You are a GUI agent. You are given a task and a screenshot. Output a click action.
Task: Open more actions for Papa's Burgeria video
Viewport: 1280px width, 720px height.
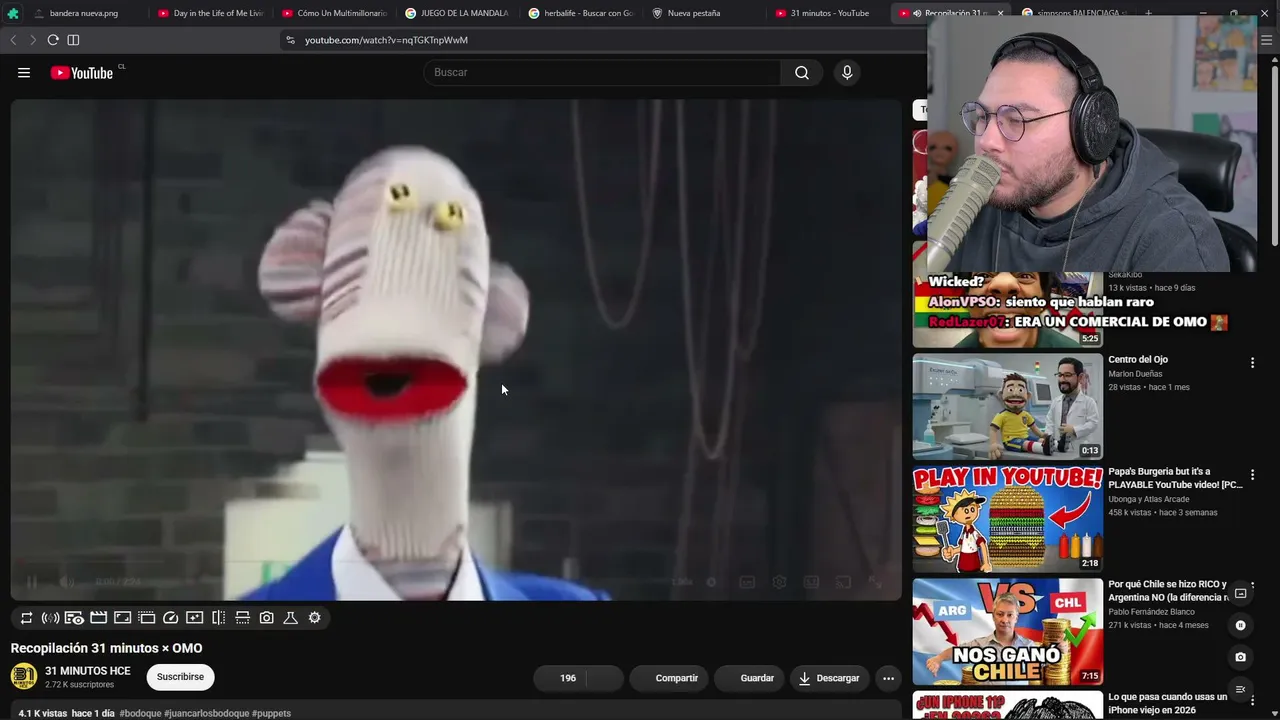click(1252, 475)
